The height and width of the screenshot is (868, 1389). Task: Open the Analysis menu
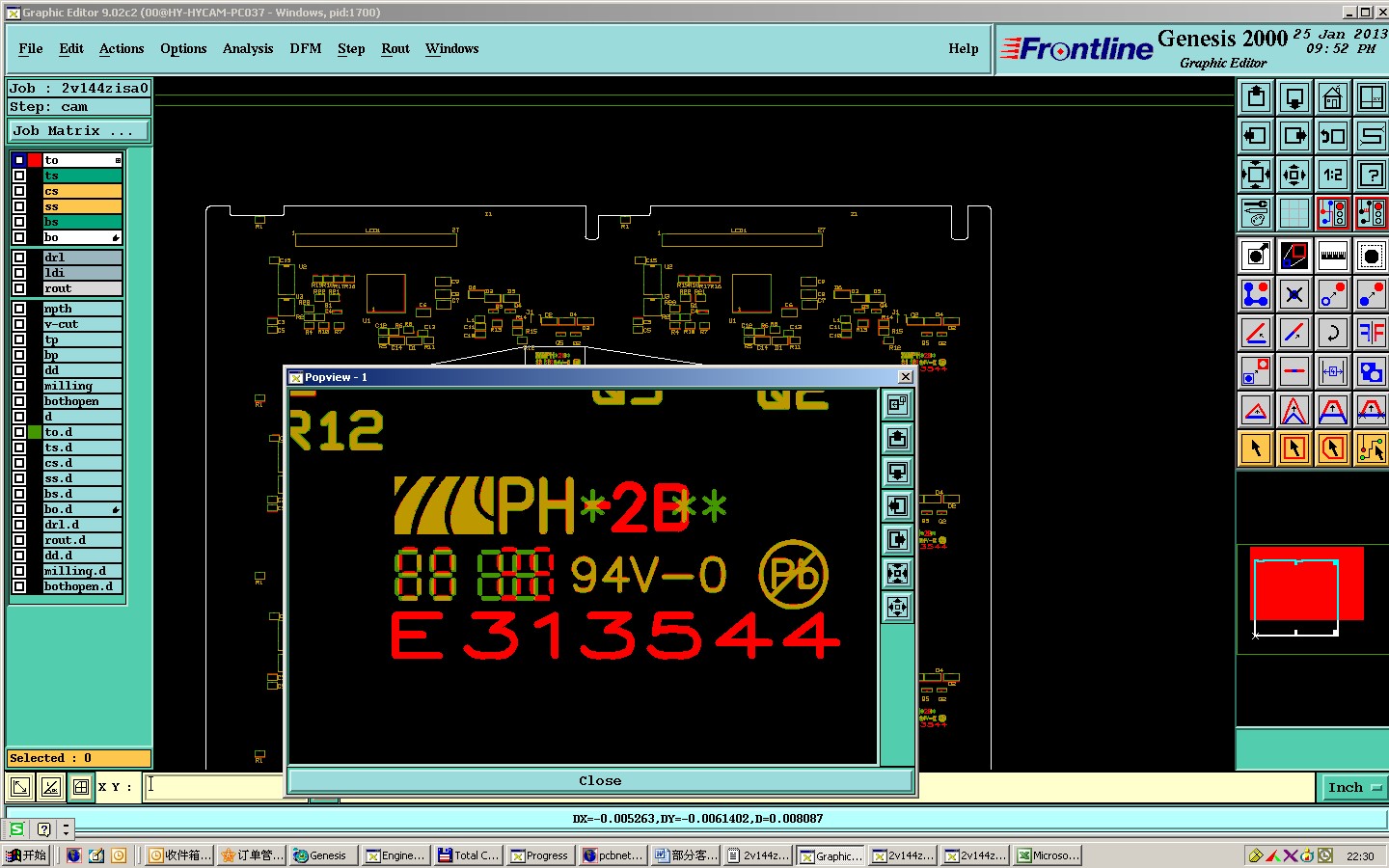(x=248, y=48)
